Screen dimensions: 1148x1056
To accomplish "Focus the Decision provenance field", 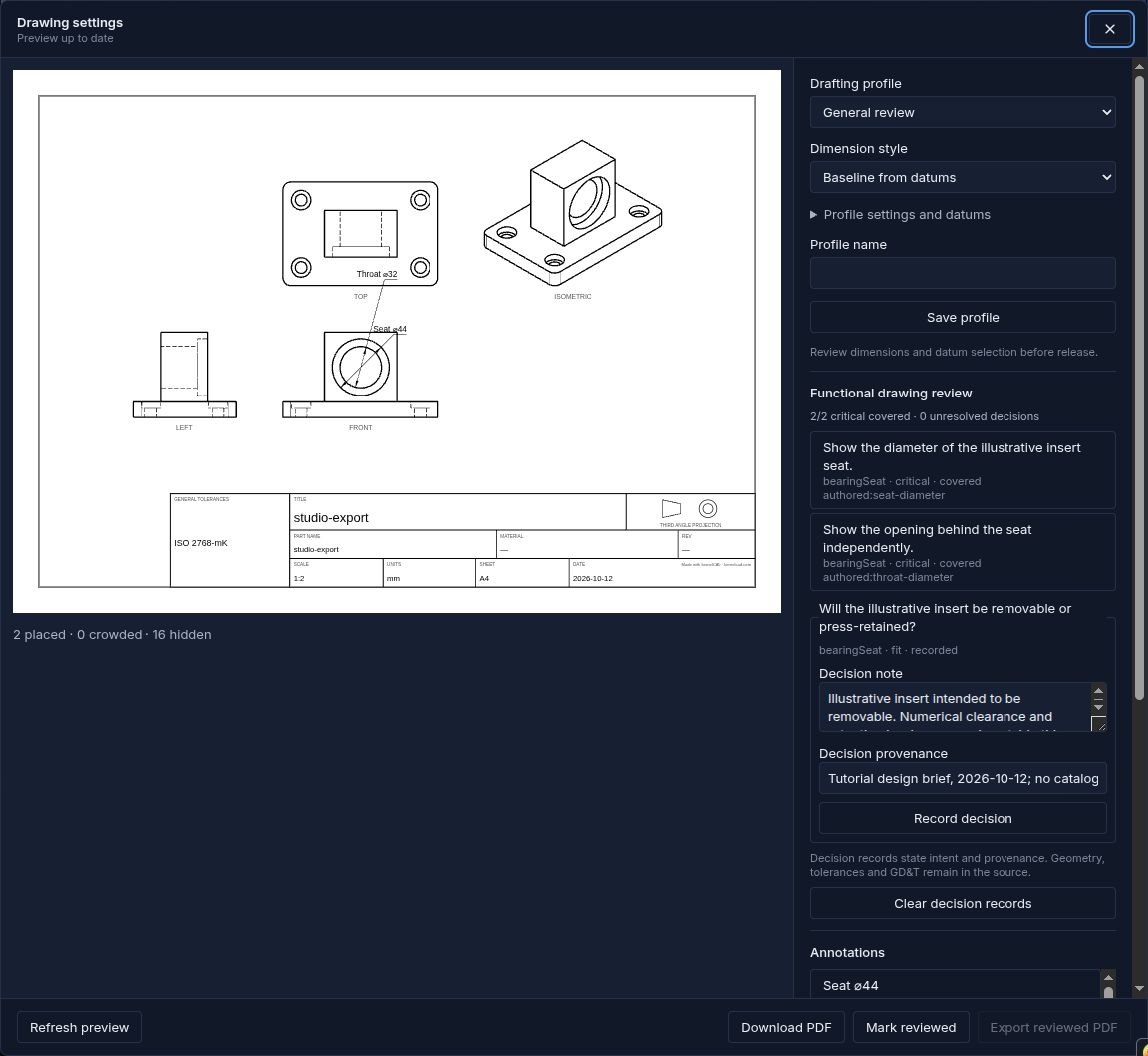I will (x=962, y=779).
